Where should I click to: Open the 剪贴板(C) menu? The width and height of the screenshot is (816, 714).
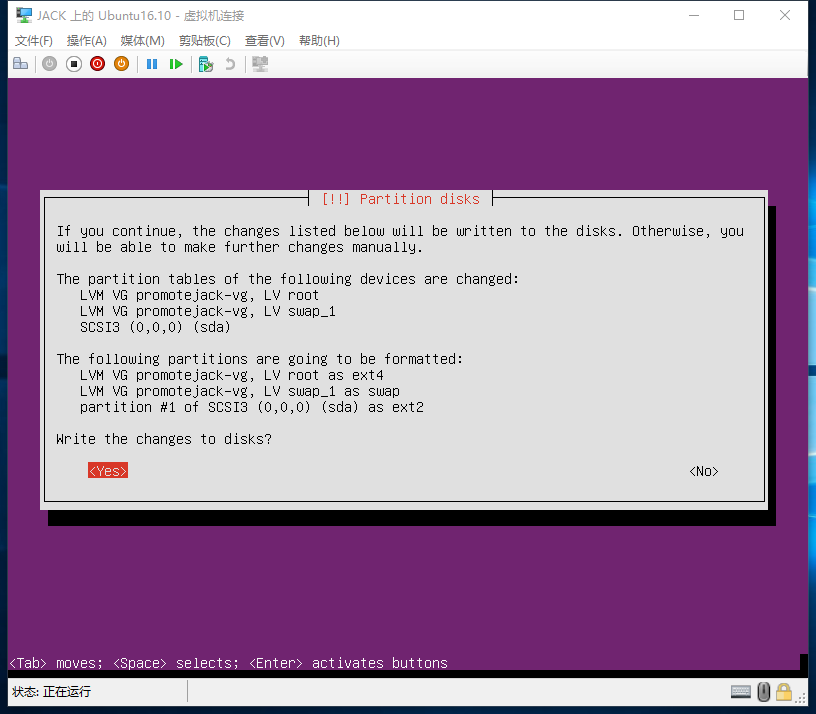point(205,41)
